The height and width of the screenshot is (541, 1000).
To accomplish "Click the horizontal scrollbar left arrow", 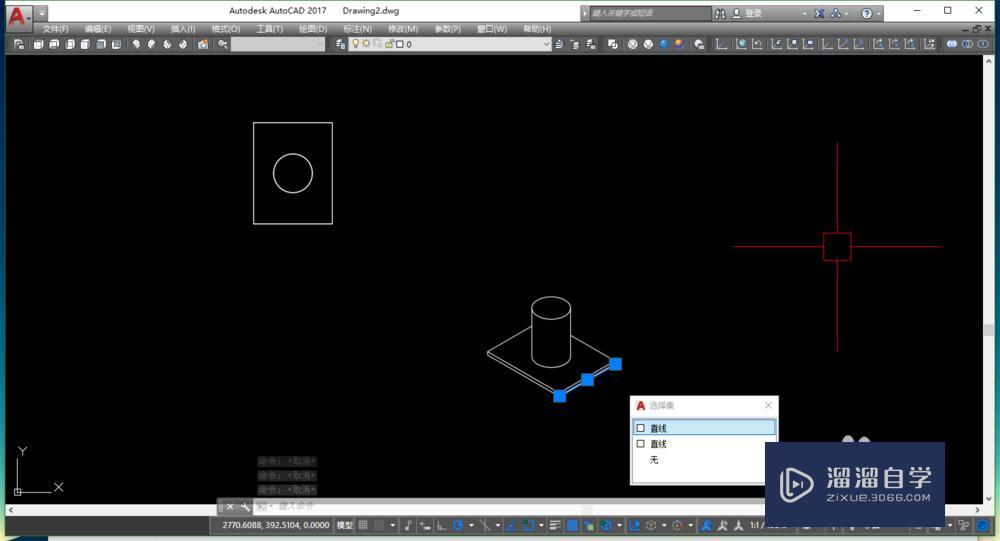I will point(11,510).
